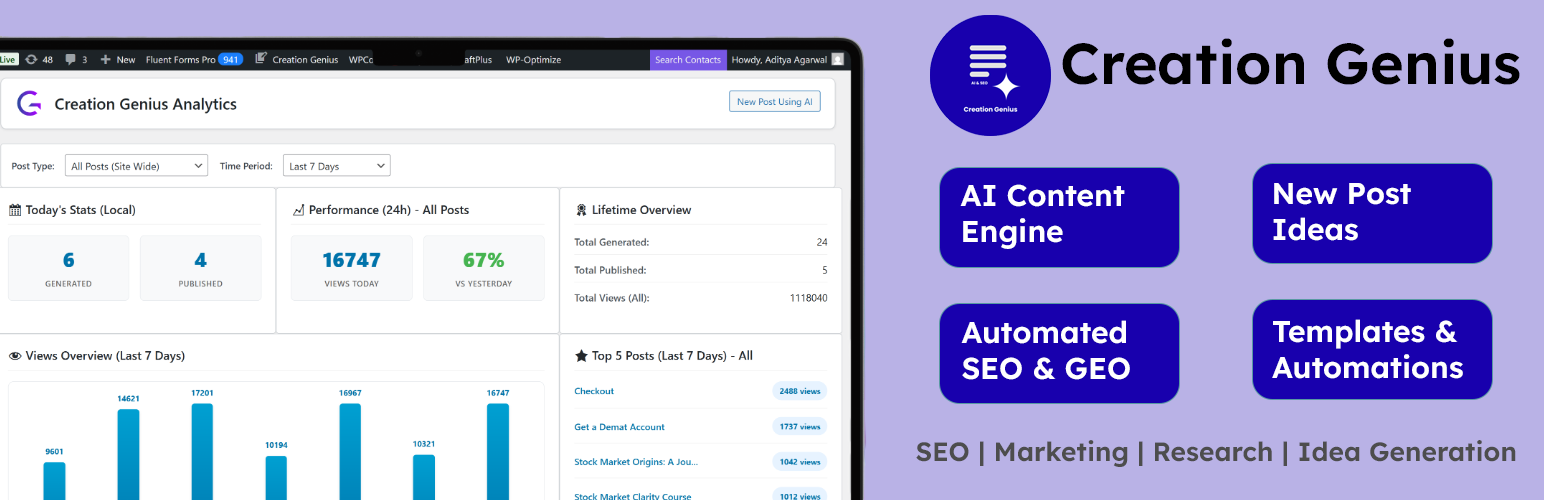1544x500 pixels.
Task: Click the Creation Genius edit icon in admin bar
Action: (261, 60)
